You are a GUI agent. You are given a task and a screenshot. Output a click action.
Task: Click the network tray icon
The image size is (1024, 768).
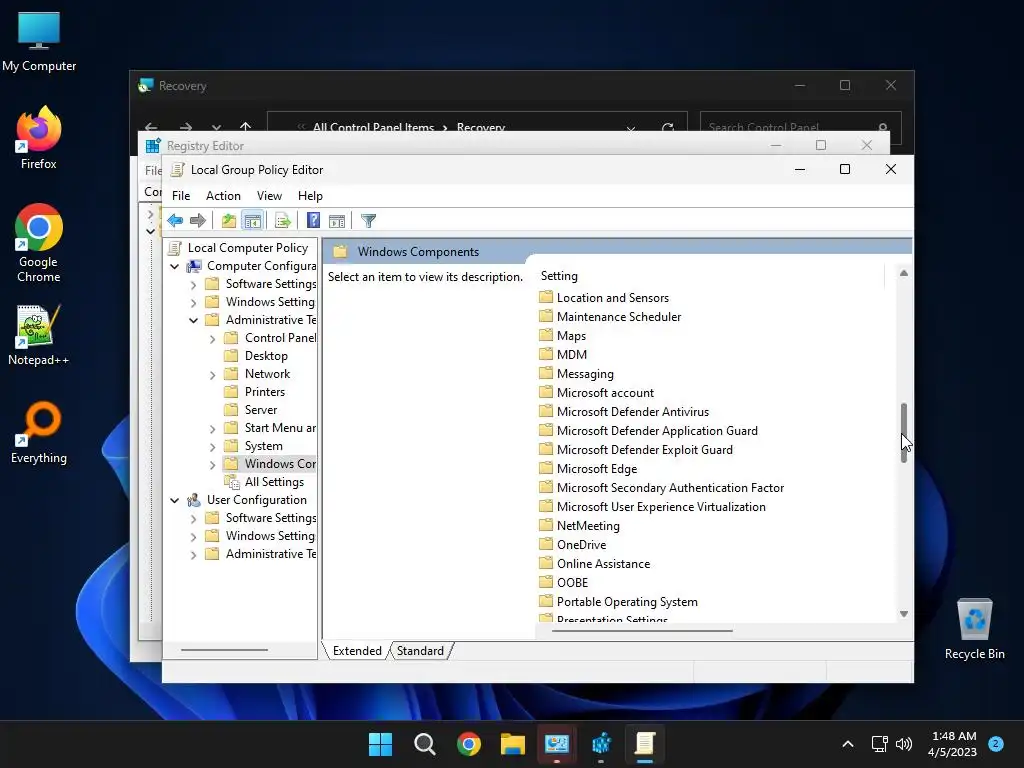(880, 744)
